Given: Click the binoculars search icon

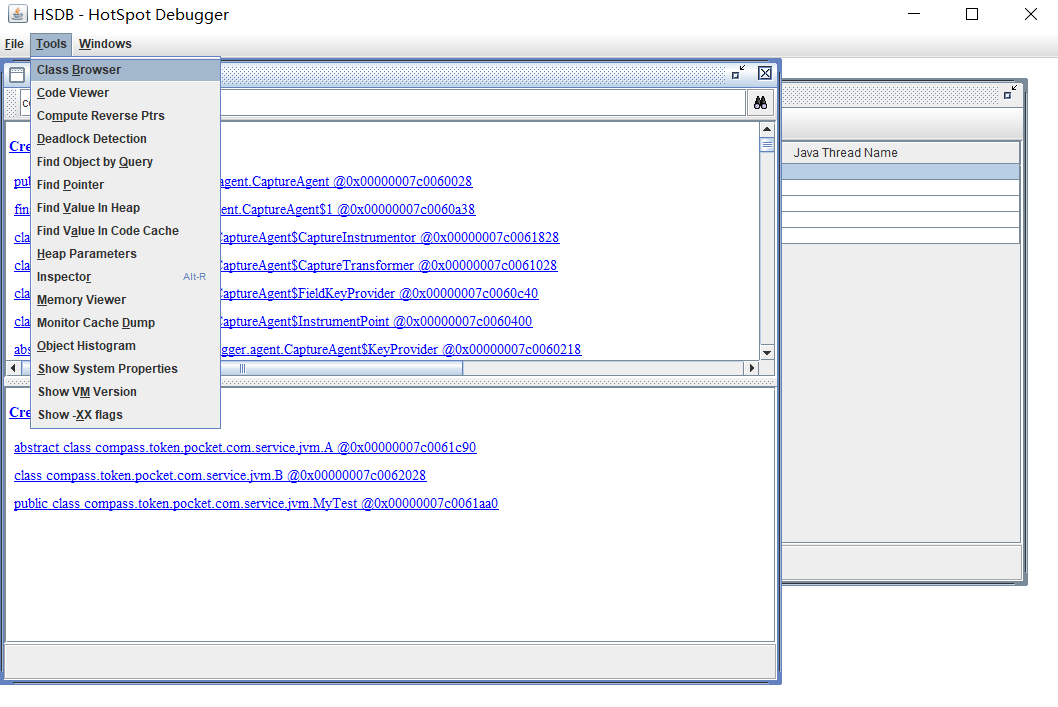Looking at the screenshot, I should pyautogui.click(x=760, y=103).
